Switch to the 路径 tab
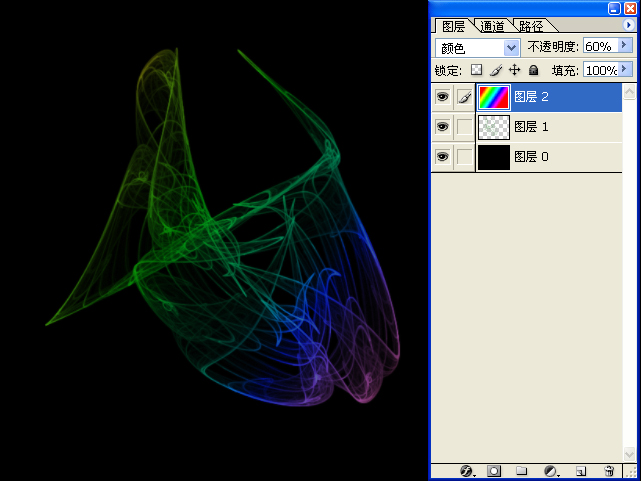This screenshot has height=481, width=641. (531, 26)
